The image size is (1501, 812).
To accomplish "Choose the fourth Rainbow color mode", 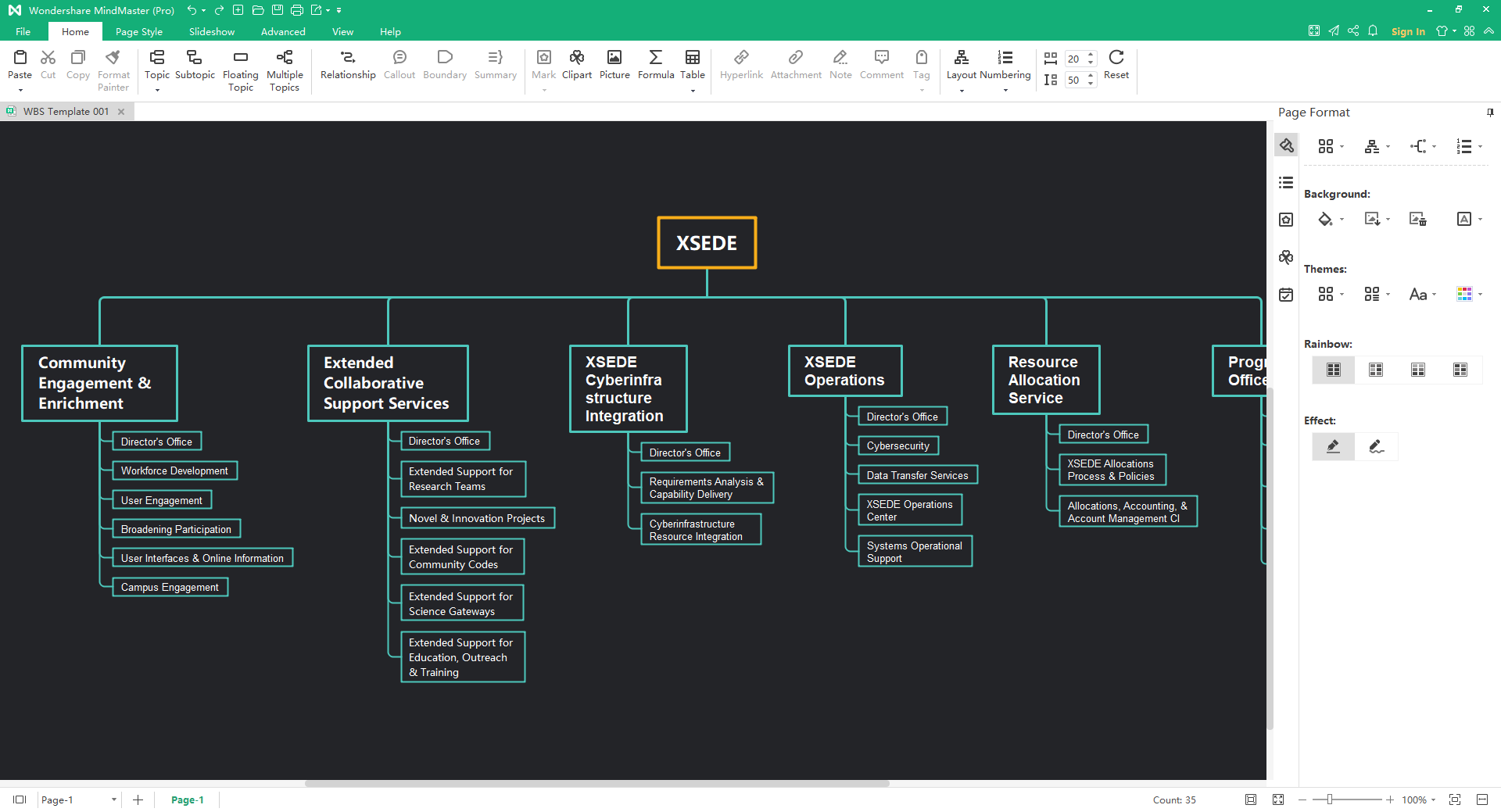I will coord(1460,370).
